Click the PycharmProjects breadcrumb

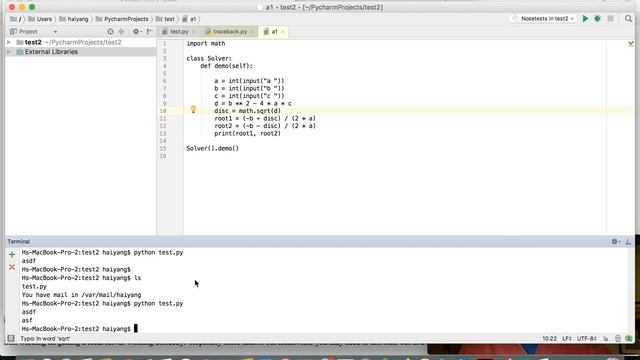(122, 19)
